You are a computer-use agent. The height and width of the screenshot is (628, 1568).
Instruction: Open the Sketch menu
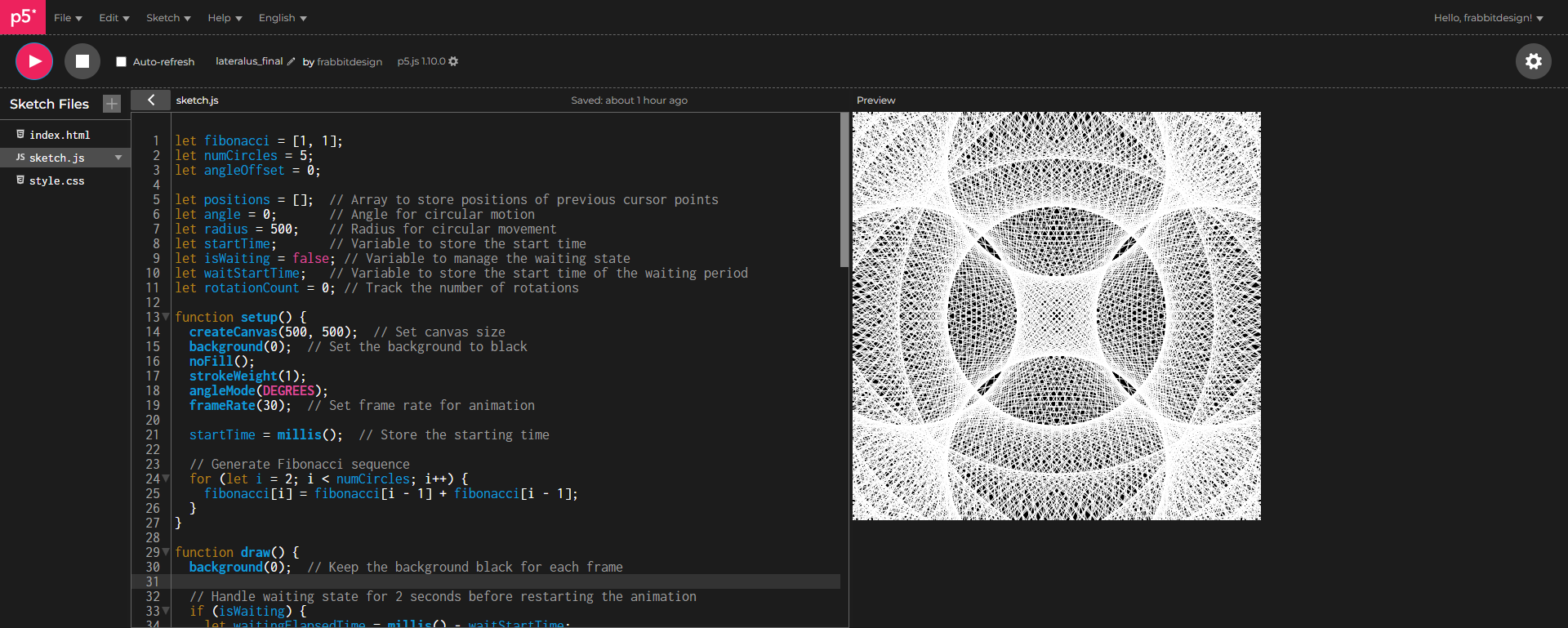(168, 18)
